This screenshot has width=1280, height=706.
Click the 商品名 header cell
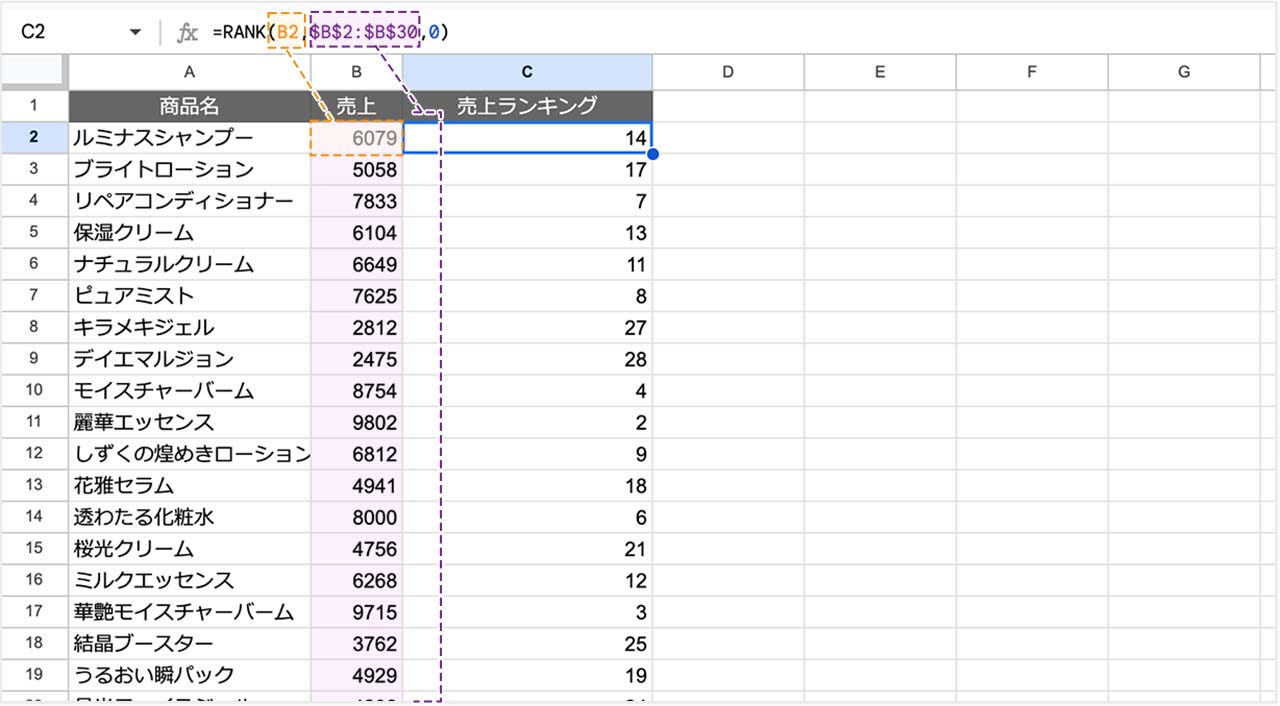[189, 106]
